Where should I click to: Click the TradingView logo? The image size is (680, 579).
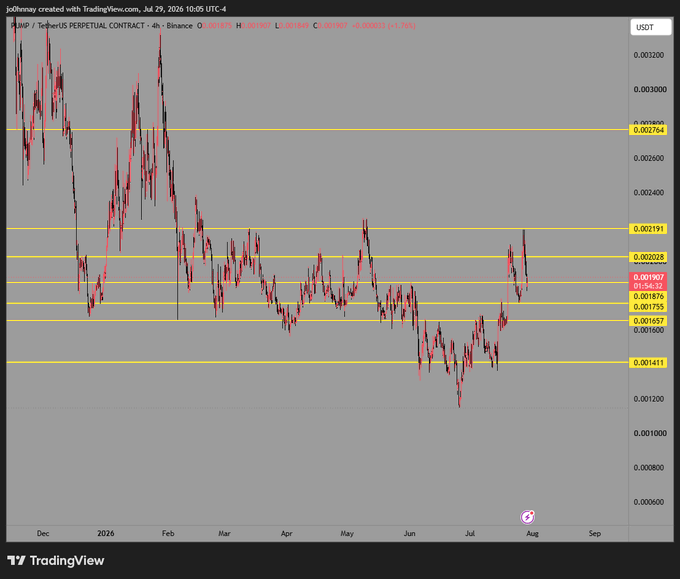click(56, 561)
